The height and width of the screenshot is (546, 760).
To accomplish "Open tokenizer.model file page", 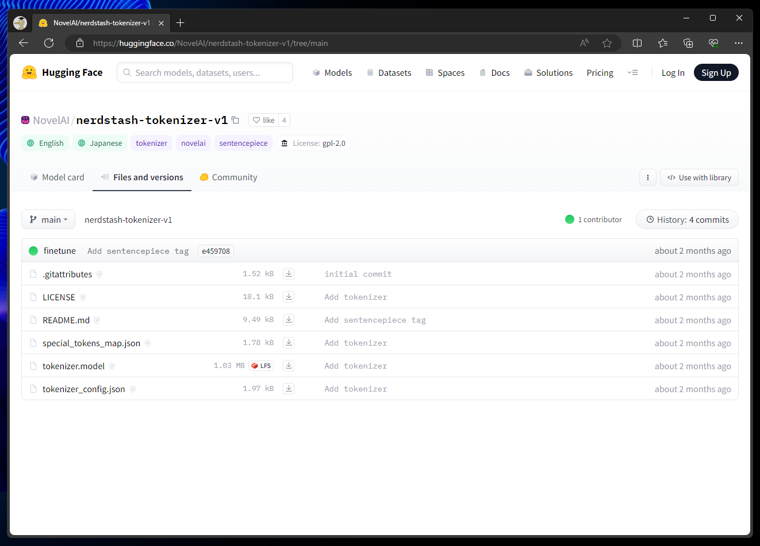I will pyautogui.click(x=73, y=366).
